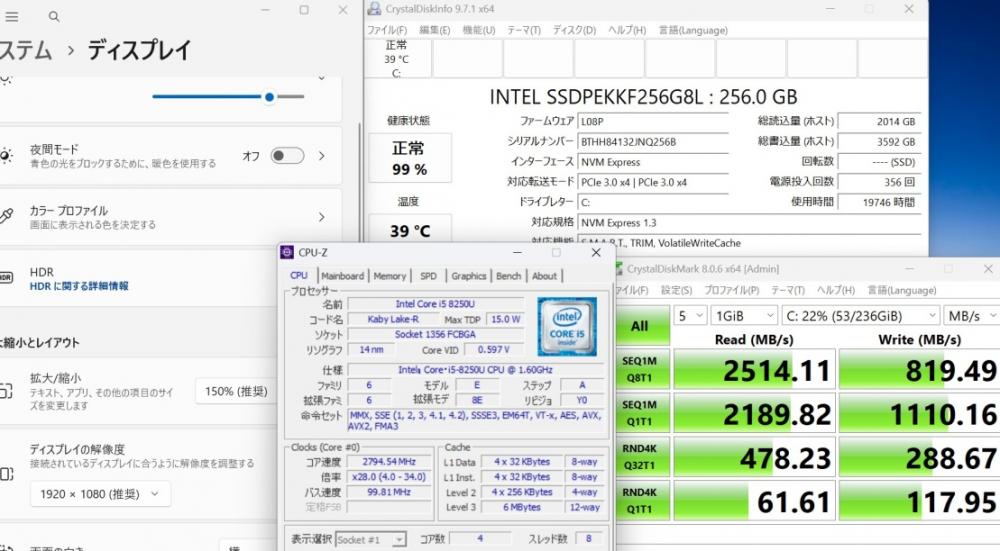Switch to the CPU tab in CPU-Z

299,276
